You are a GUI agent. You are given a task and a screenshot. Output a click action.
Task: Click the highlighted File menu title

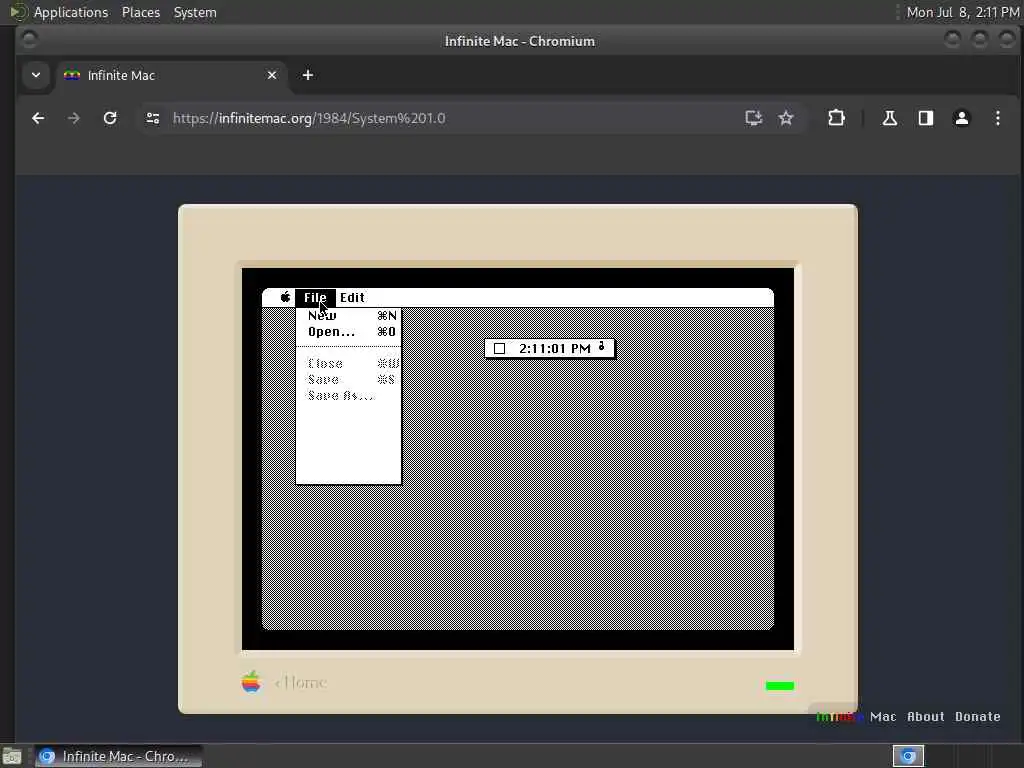point(315,297)
